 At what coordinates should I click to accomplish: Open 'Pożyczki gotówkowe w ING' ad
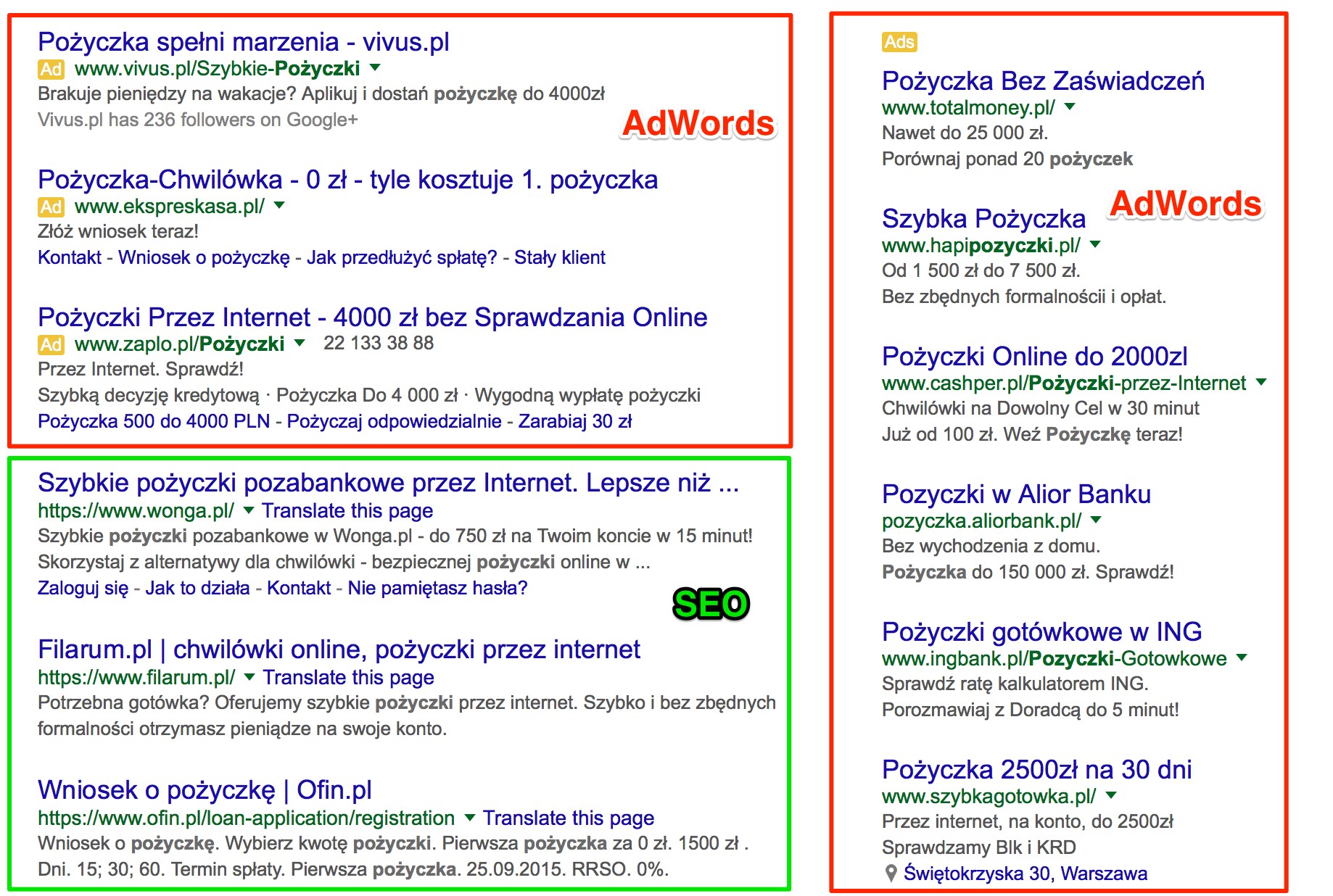[1041, 632]
